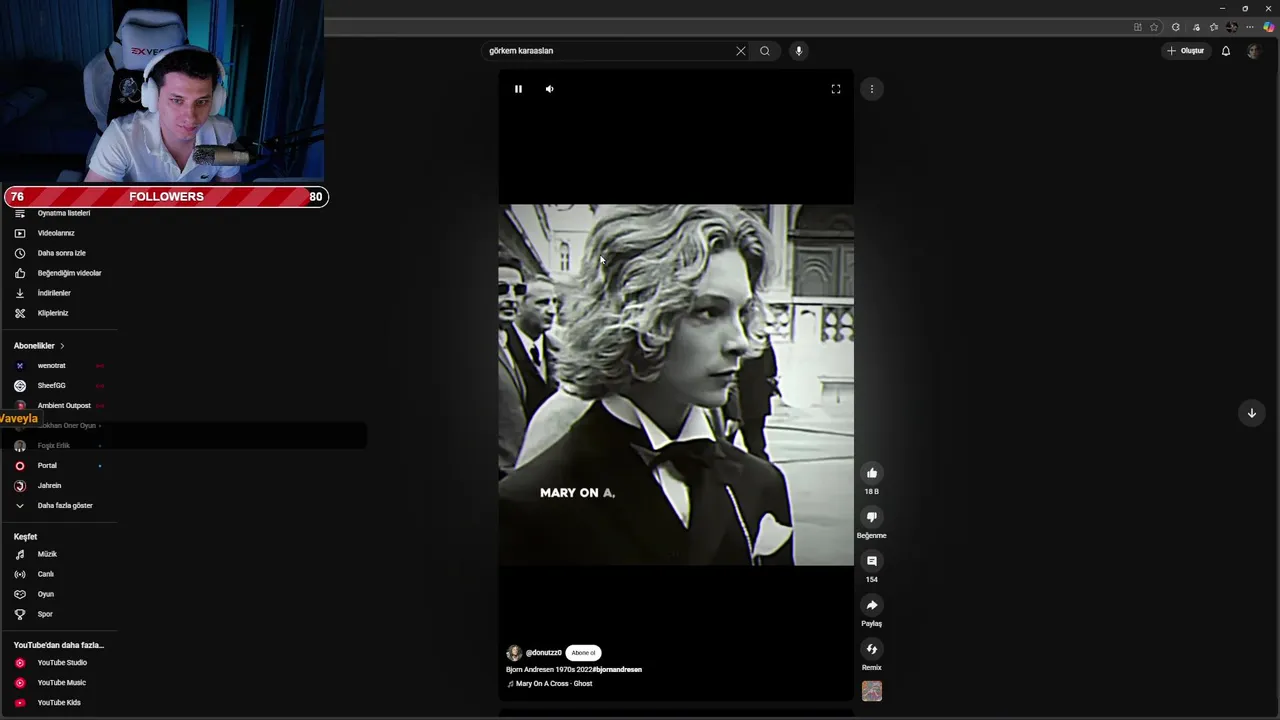Open @donutzz0 channel avatar
This screenshot has height=720, width=1280.
(514, 653)
